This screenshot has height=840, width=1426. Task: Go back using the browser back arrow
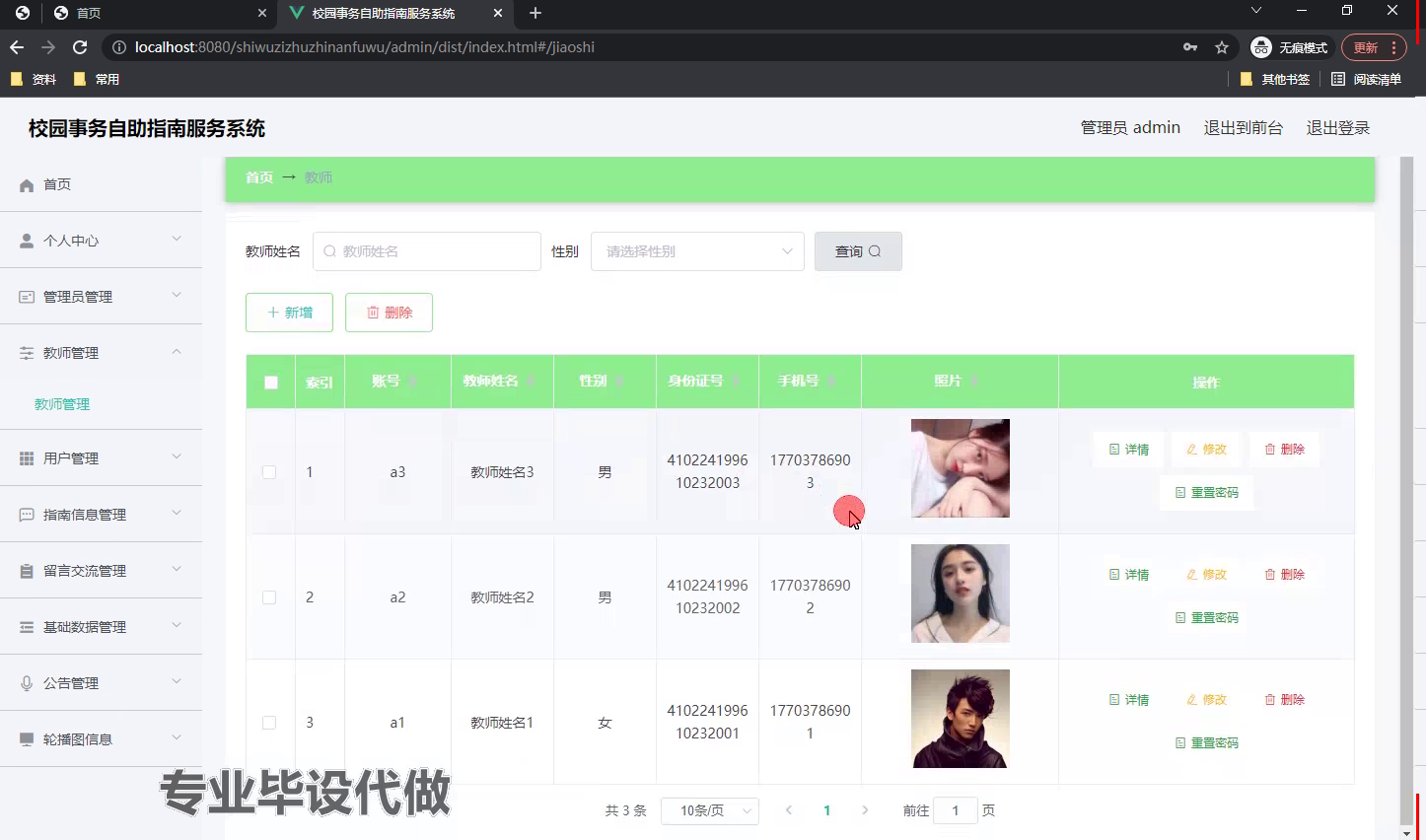(17, 47)
